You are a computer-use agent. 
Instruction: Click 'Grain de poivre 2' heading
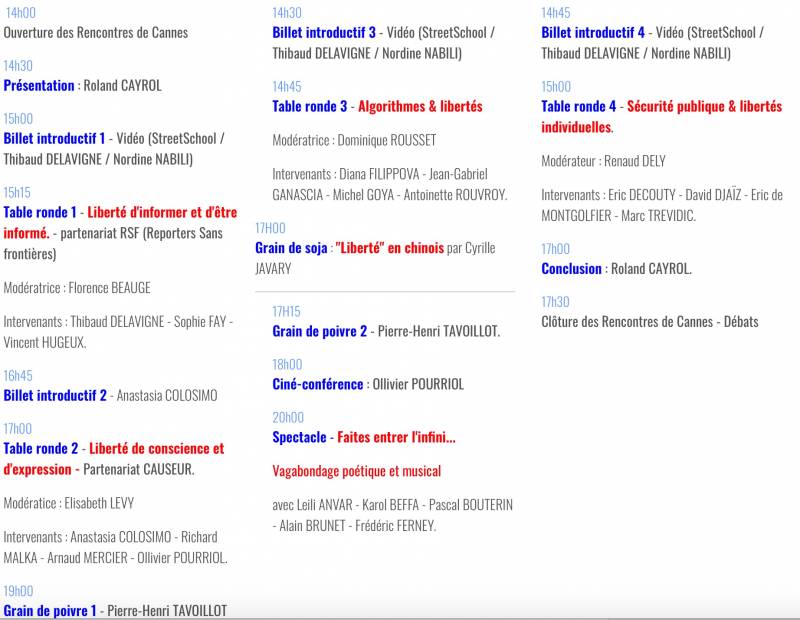[x=319, y=331]
